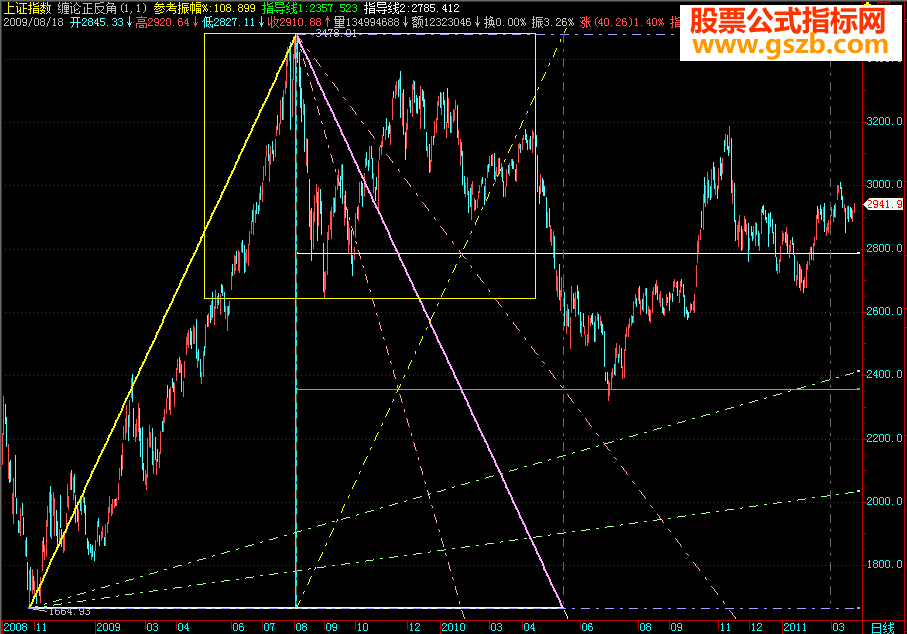Click the 3000.0 price axis label

(x=884, y=185)
